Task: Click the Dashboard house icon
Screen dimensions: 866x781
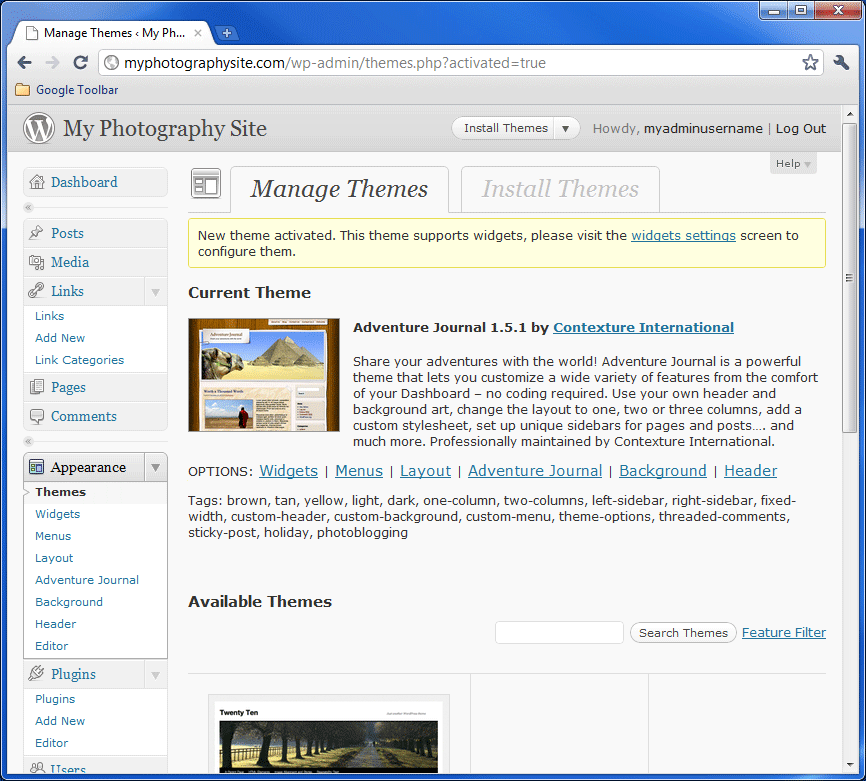Action: [x=36, y=182]
